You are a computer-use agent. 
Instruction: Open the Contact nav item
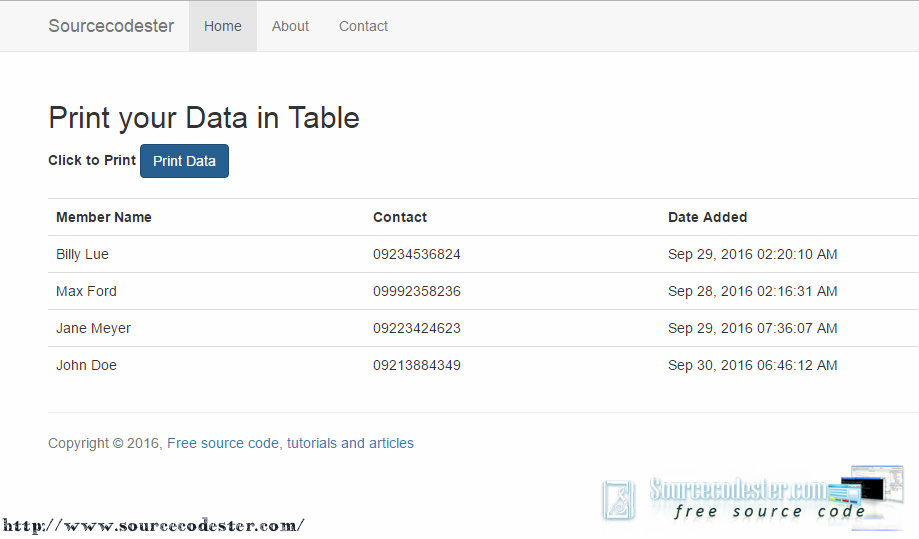click(363, 26)
